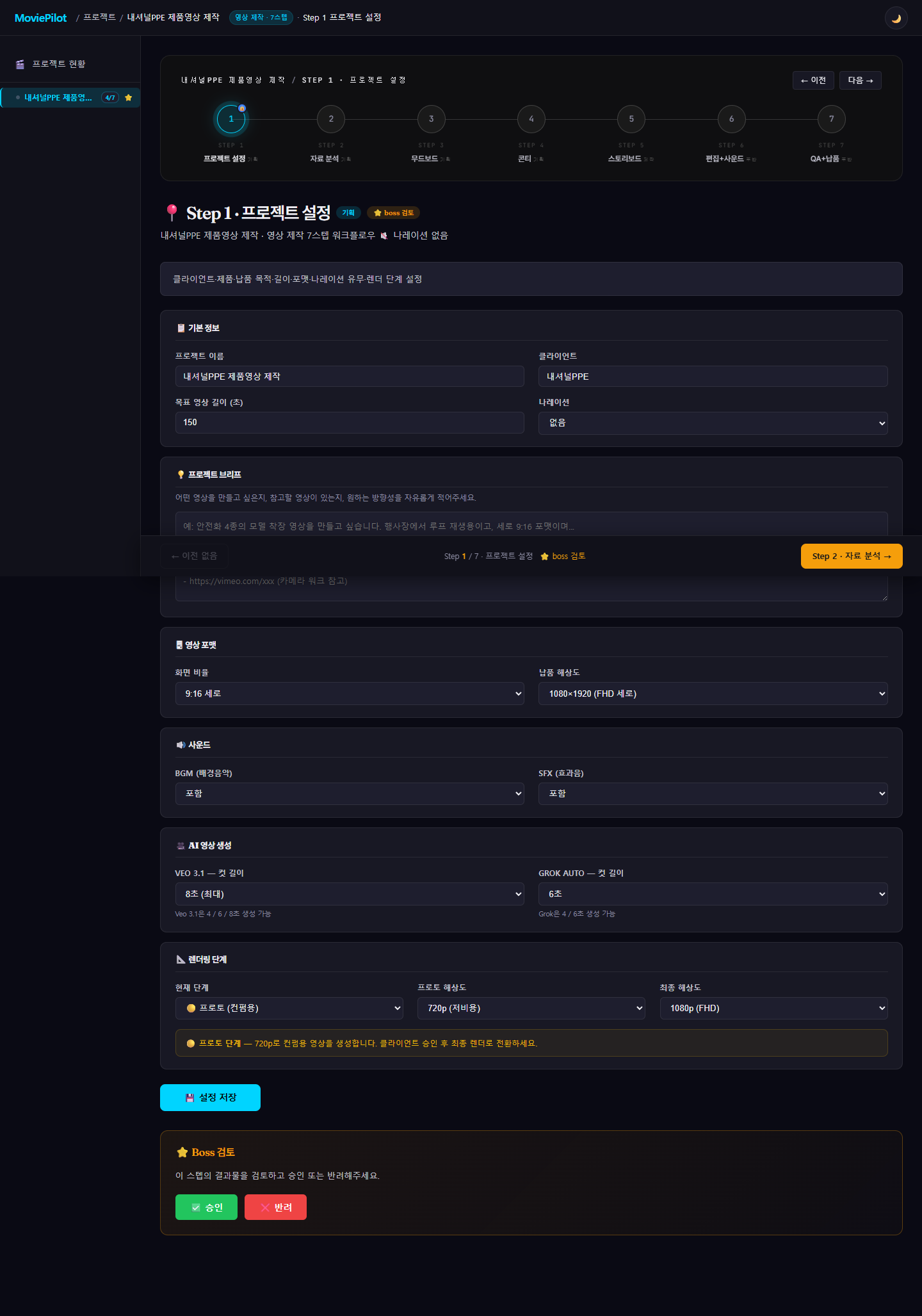Open the 화면 비율 dropdown
This screenshot has height=1316, width=922.
point(350,694)
